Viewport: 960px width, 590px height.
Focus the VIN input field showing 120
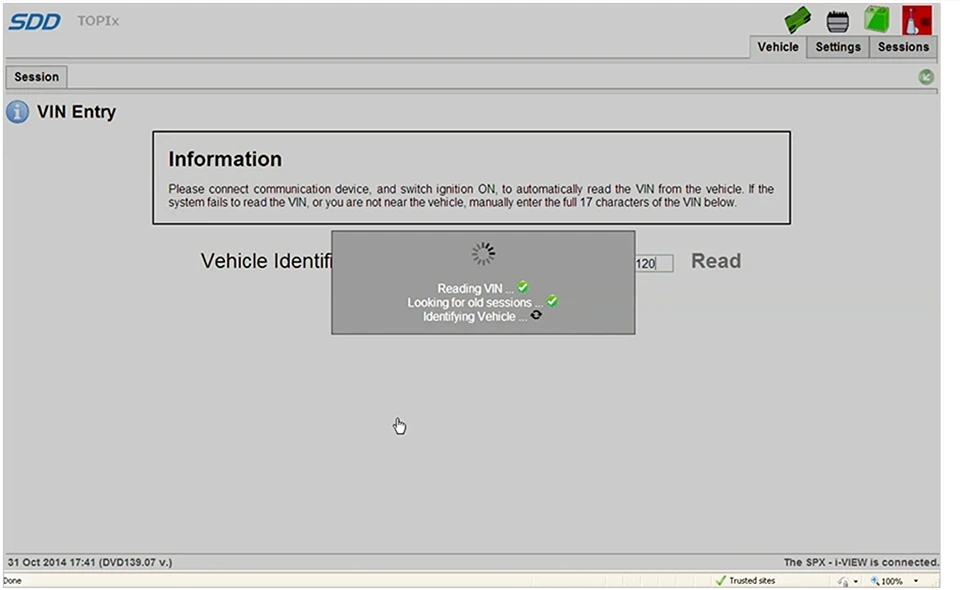point(654,263)
